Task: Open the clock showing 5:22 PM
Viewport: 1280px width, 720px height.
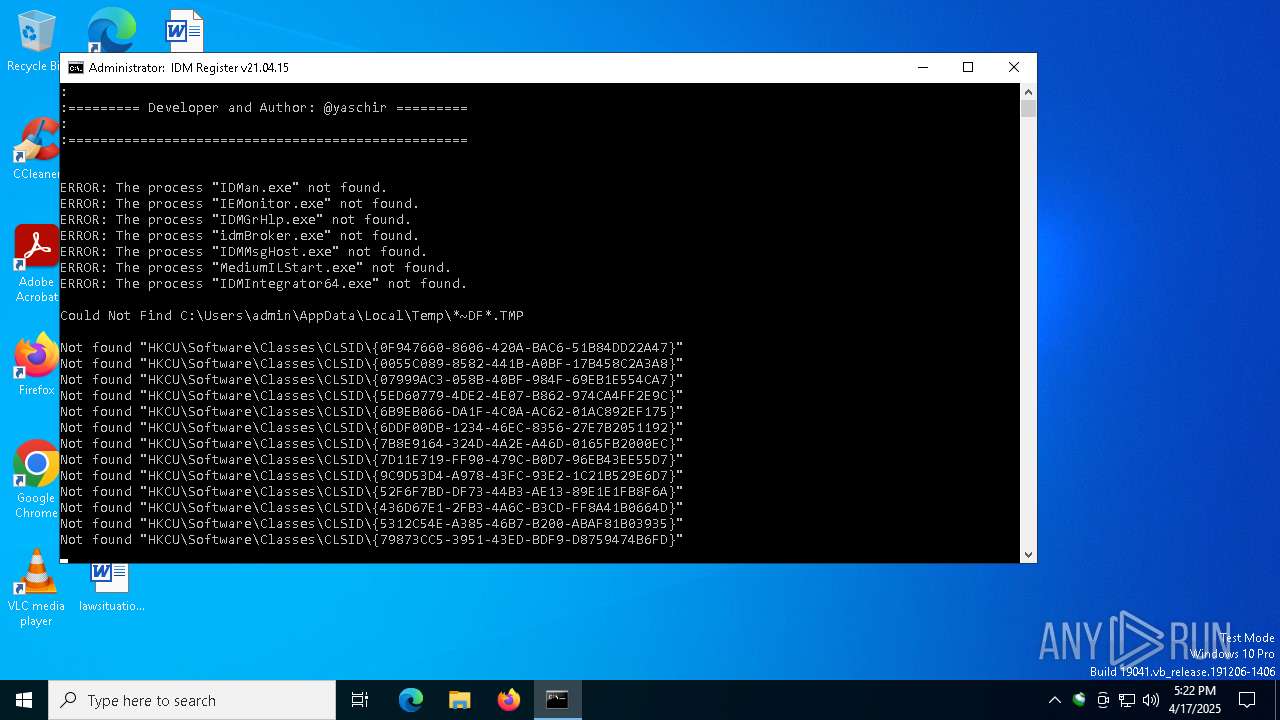Action: [x=1194, y=700]
